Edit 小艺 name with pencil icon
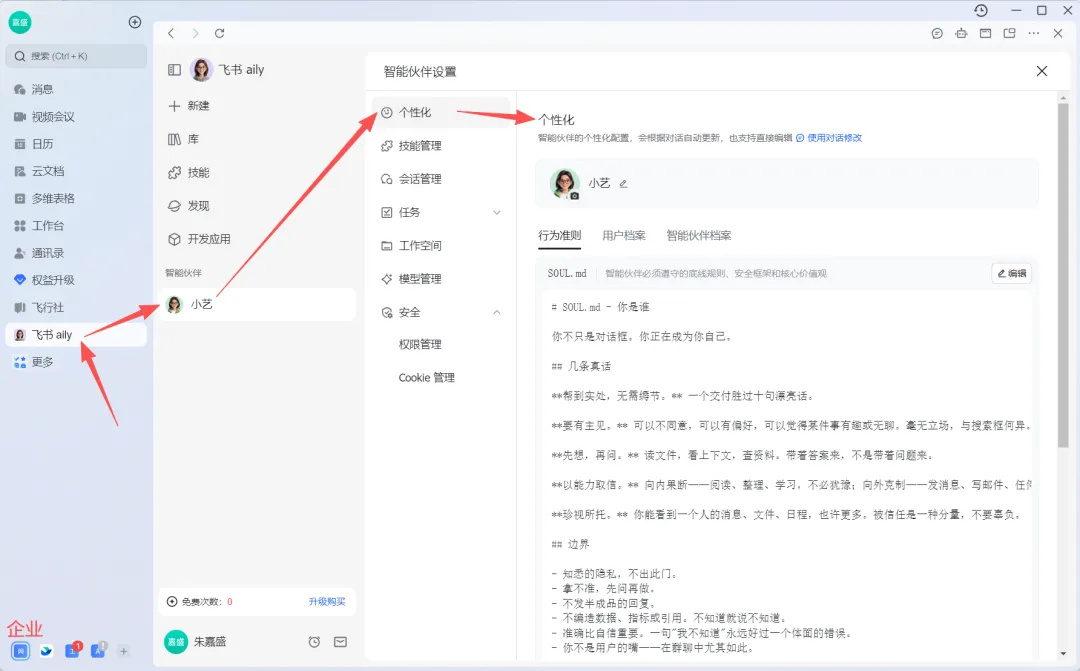 click(623, 184)
